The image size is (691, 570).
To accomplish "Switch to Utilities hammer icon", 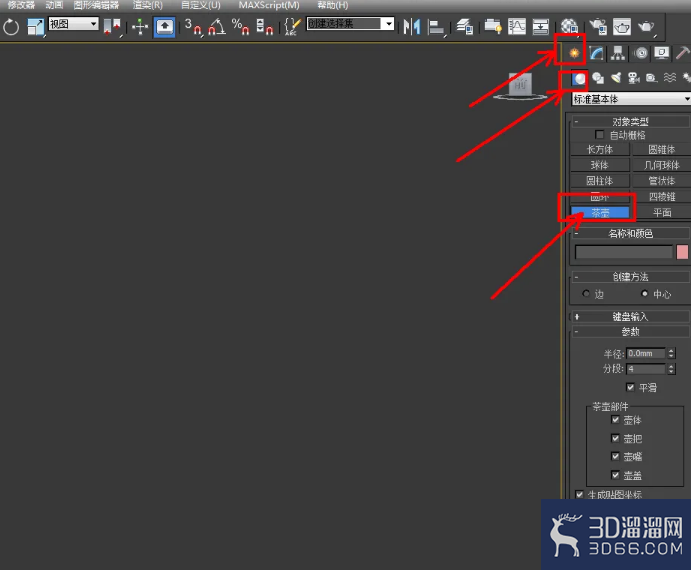I will coord(683,53).
